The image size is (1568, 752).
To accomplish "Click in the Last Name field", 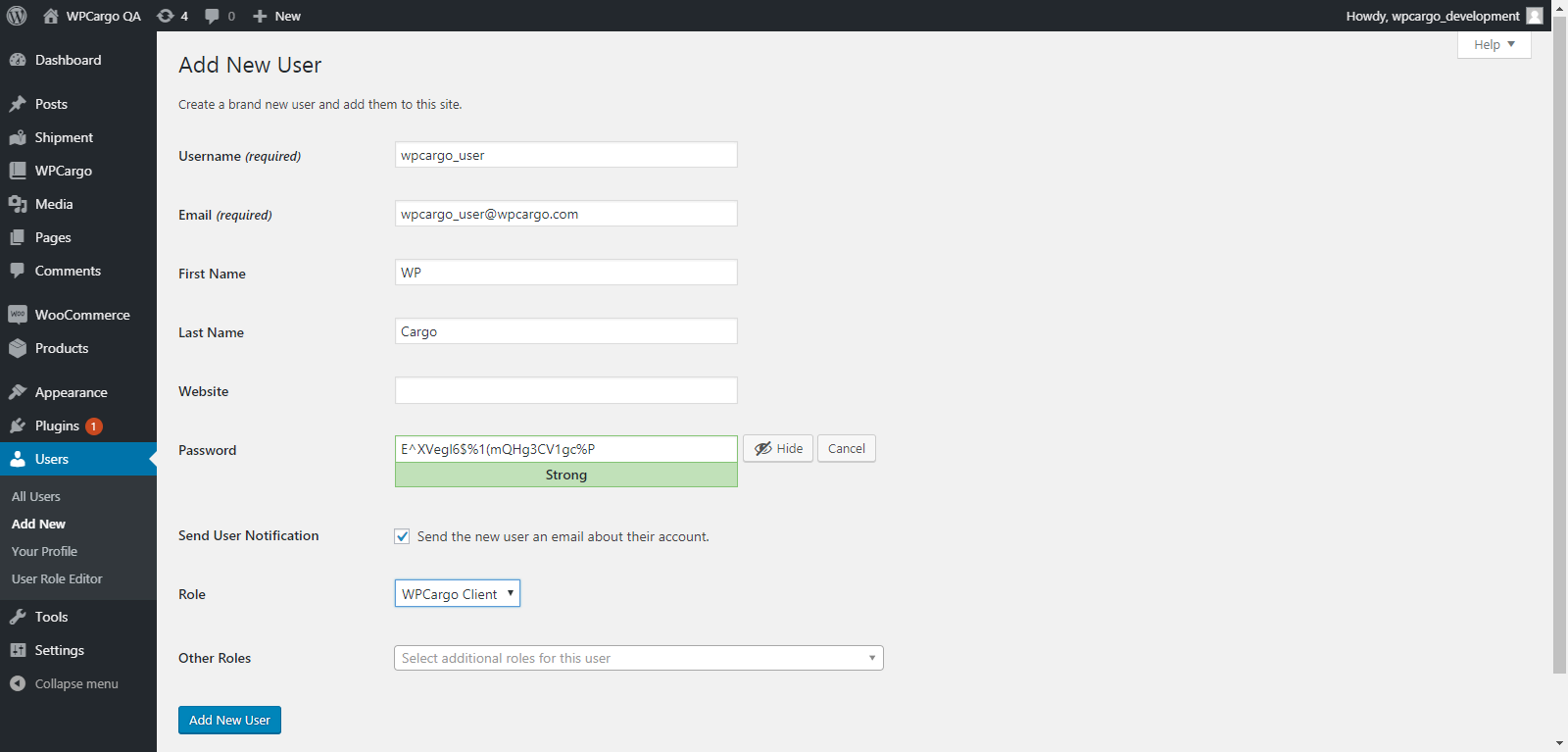I will [566, 331].
